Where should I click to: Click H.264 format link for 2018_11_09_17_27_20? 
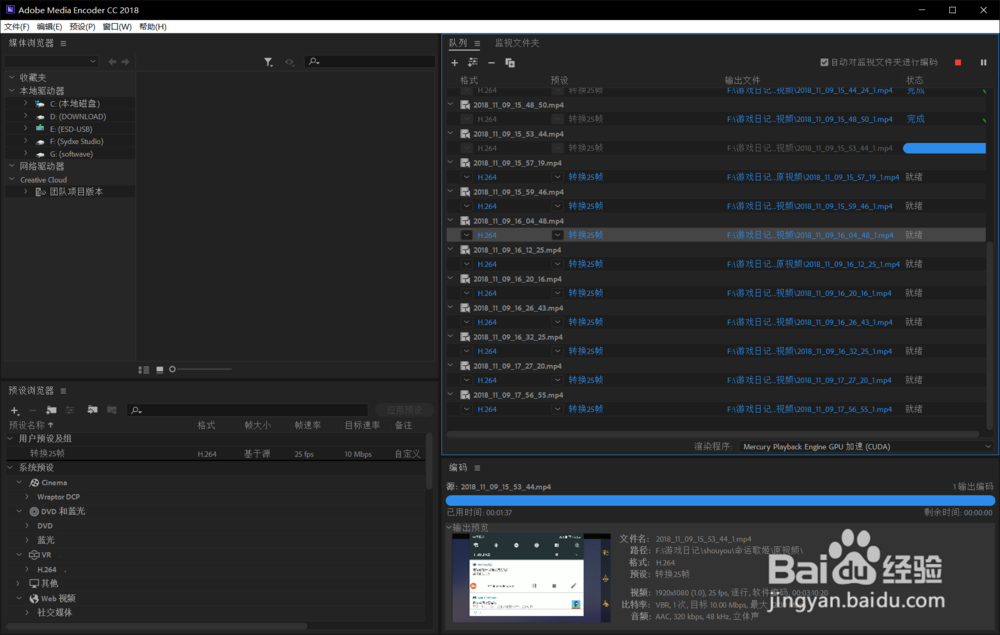[x=487, y=381]
